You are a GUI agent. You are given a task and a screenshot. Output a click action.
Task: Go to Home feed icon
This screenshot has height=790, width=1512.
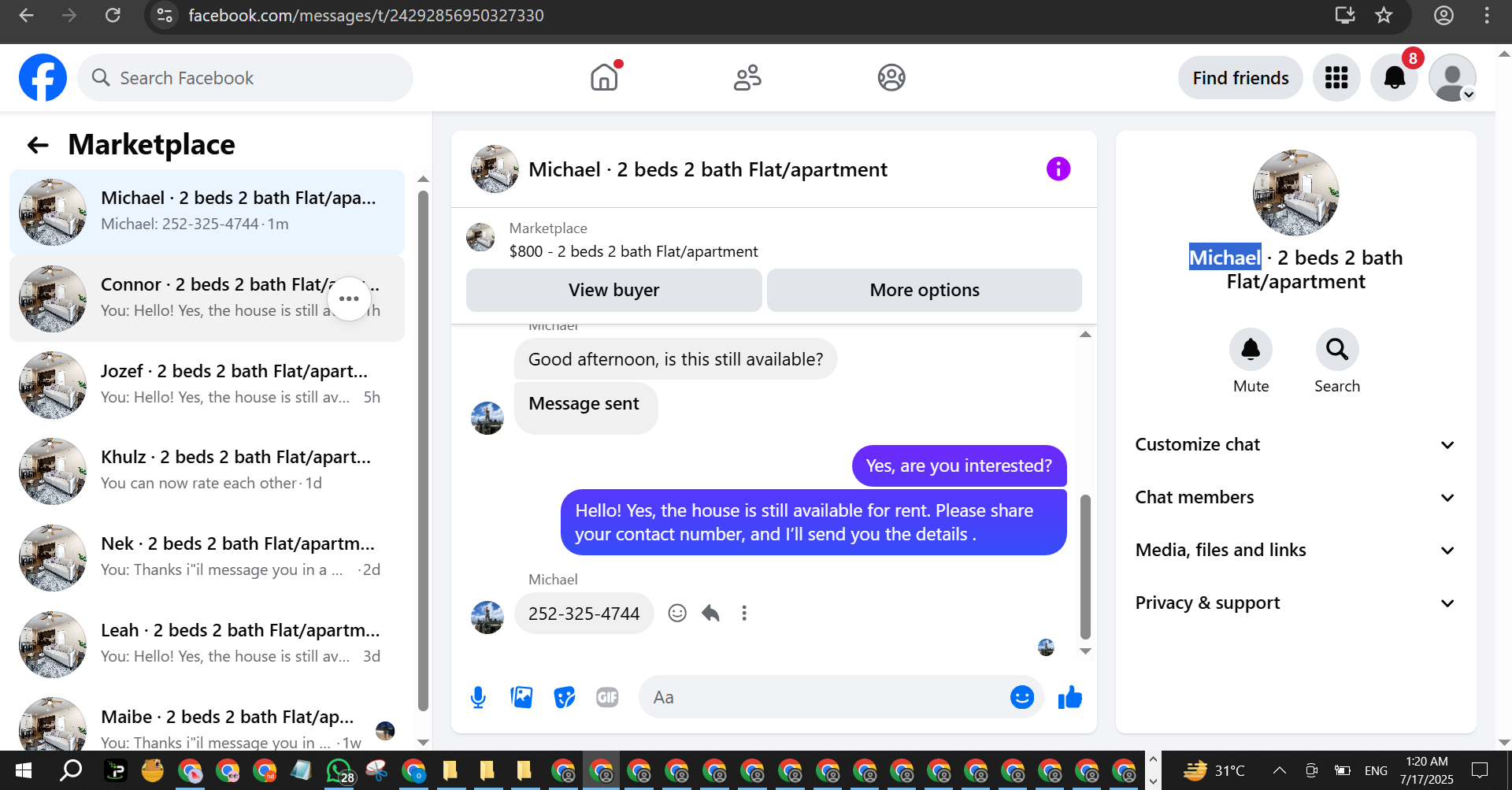click(605, 77)
